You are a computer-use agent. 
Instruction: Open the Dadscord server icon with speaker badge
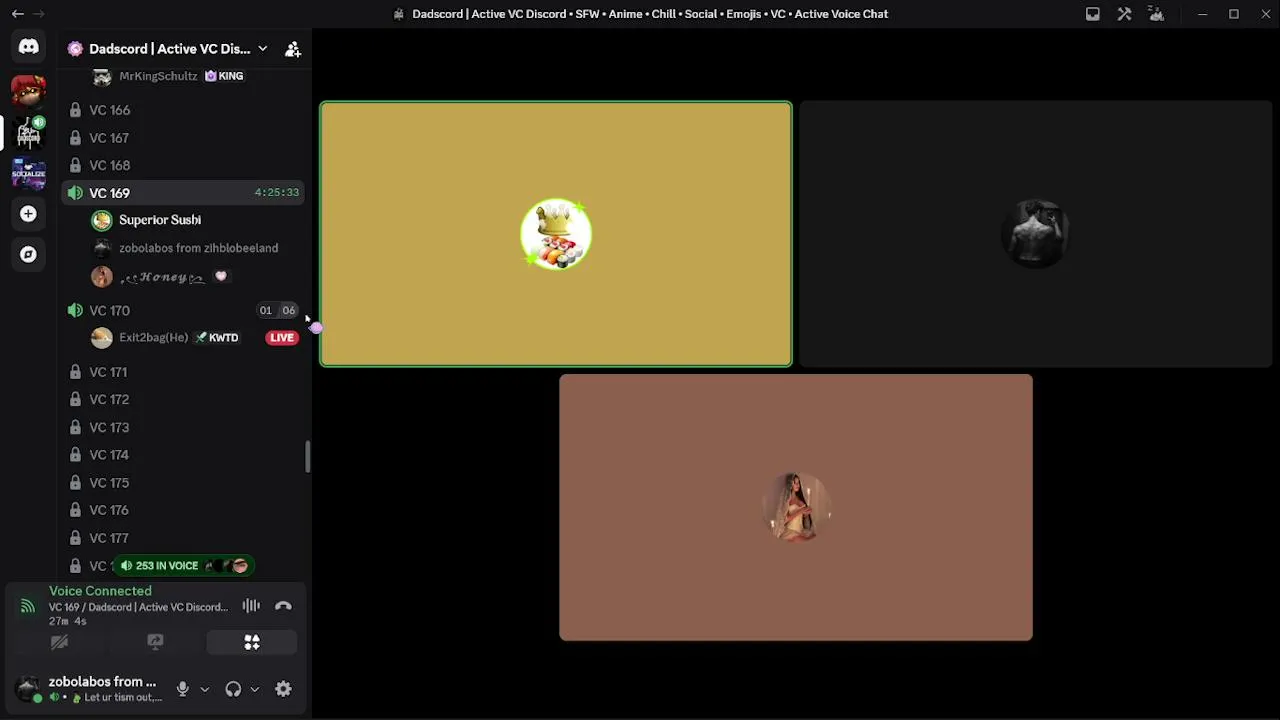point(28,132)
